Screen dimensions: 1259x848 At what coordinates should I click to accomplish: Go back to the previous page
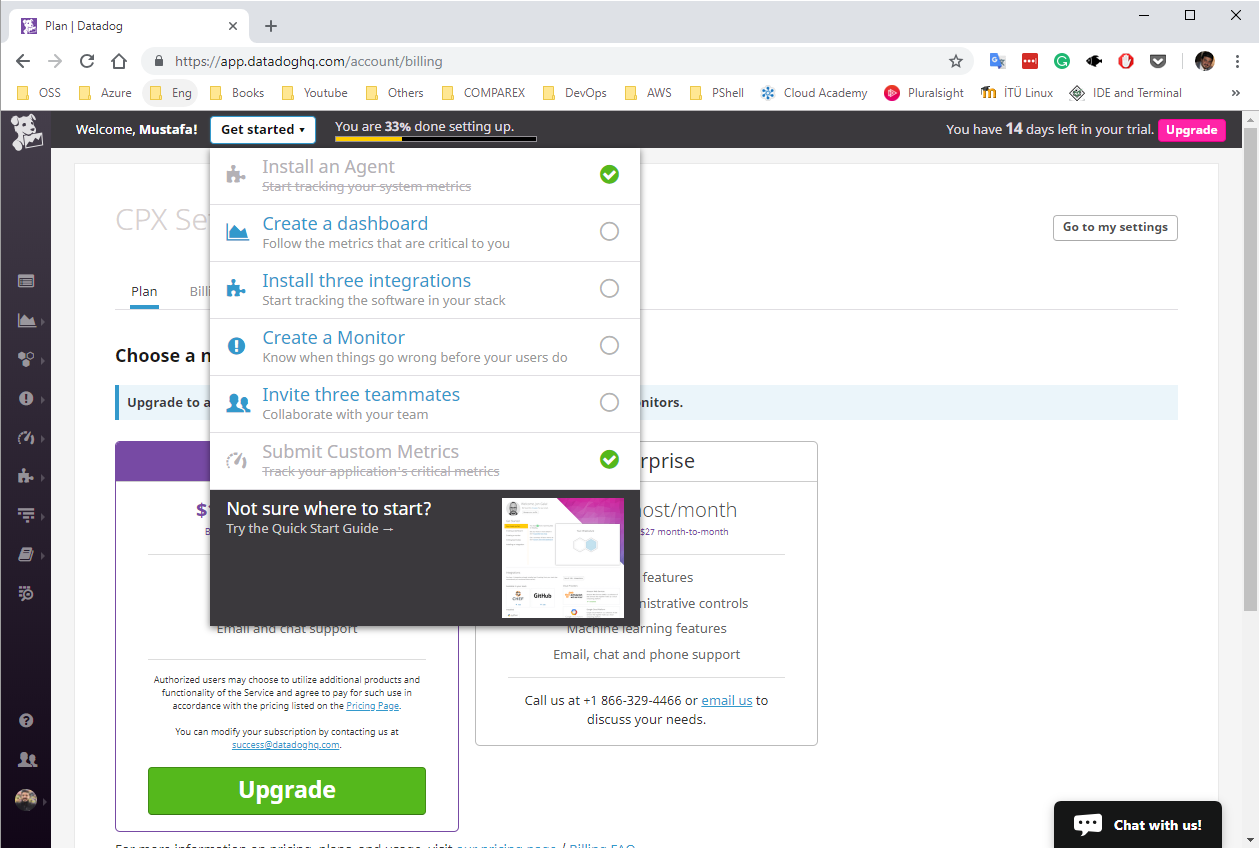23,61
